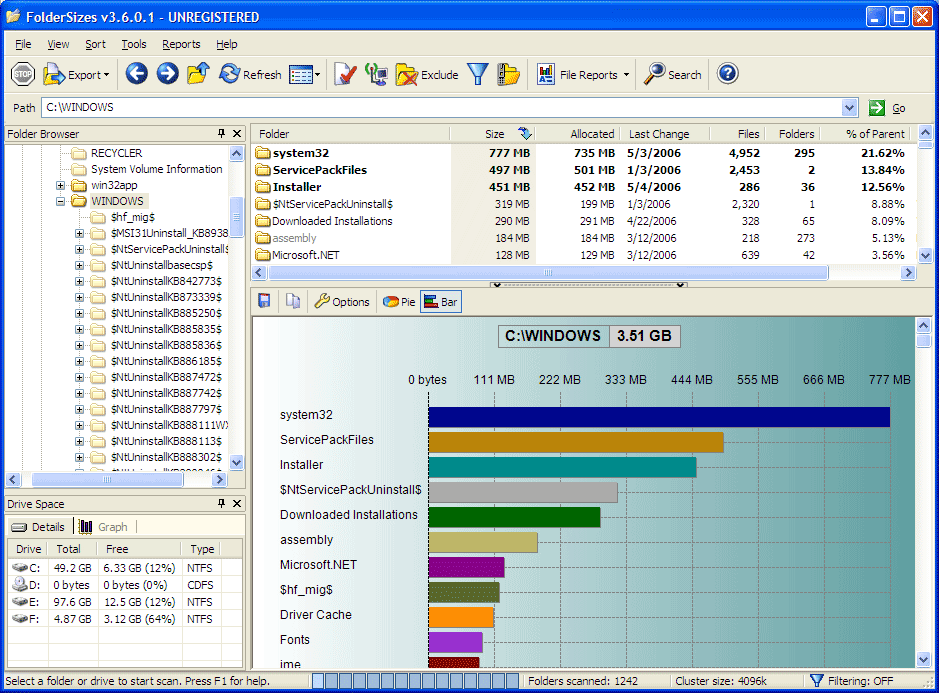Collapse the WINDOWS tree node
Screen dimensions: 939x693
(60, 201)
